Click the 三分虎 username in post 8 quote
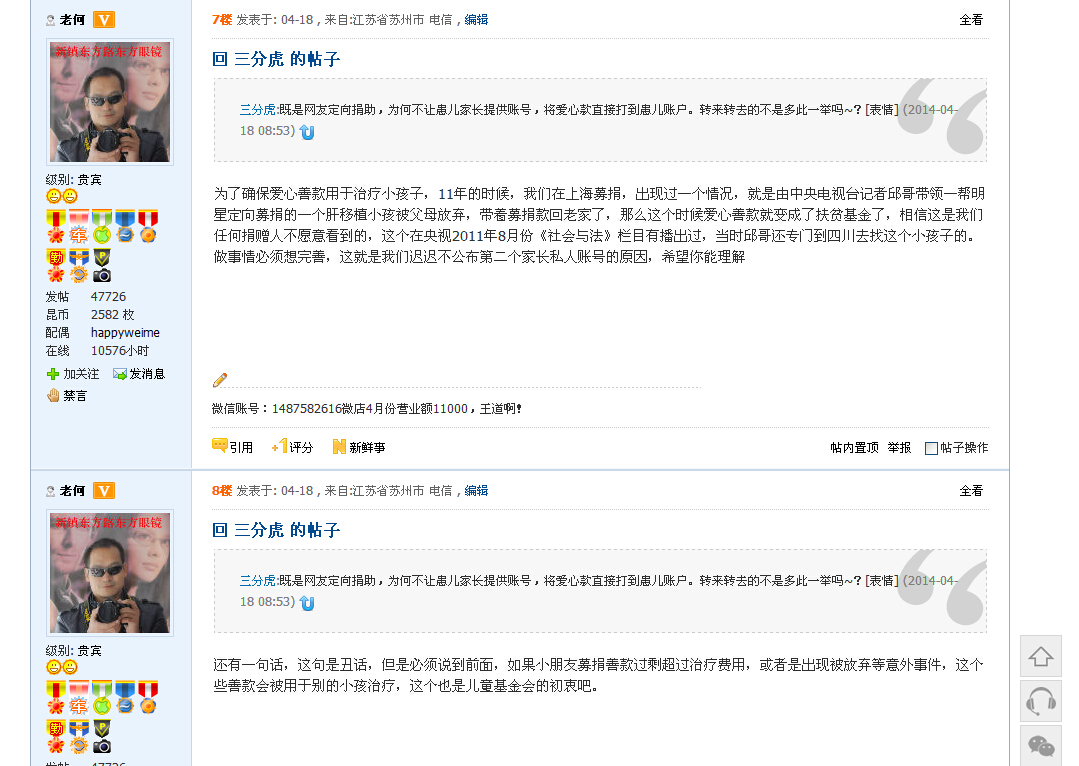Viewport: 1079px width, 766px height. [x=258, y=580]
